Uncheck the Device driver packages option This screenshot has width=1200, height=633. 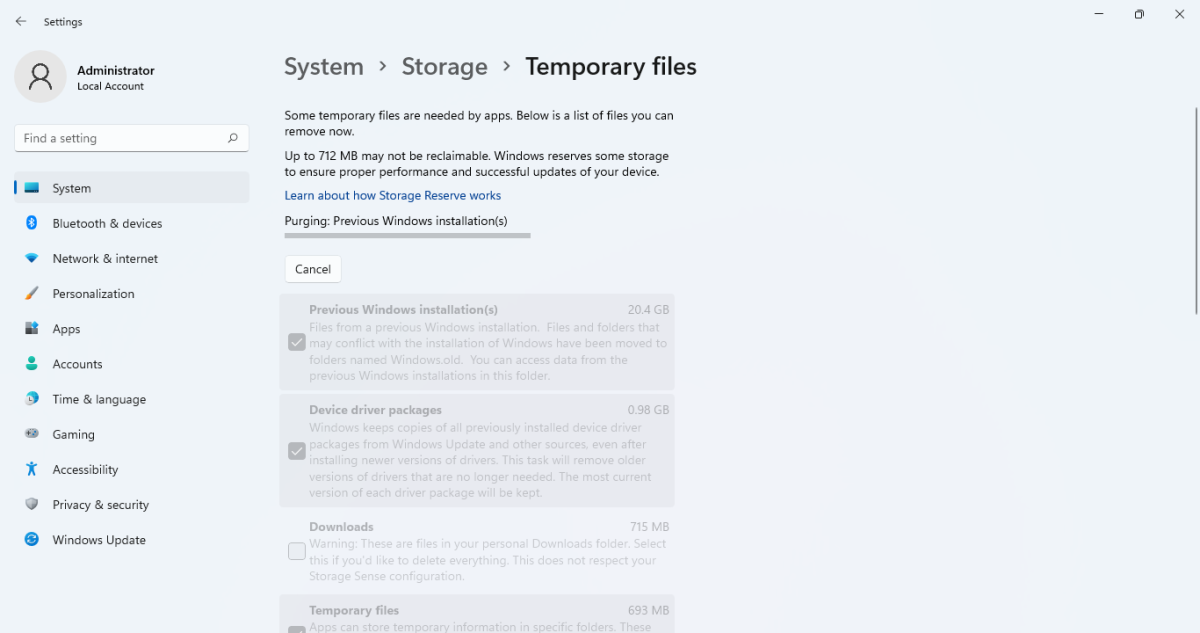pyautogui.click(x=296, y=451)
